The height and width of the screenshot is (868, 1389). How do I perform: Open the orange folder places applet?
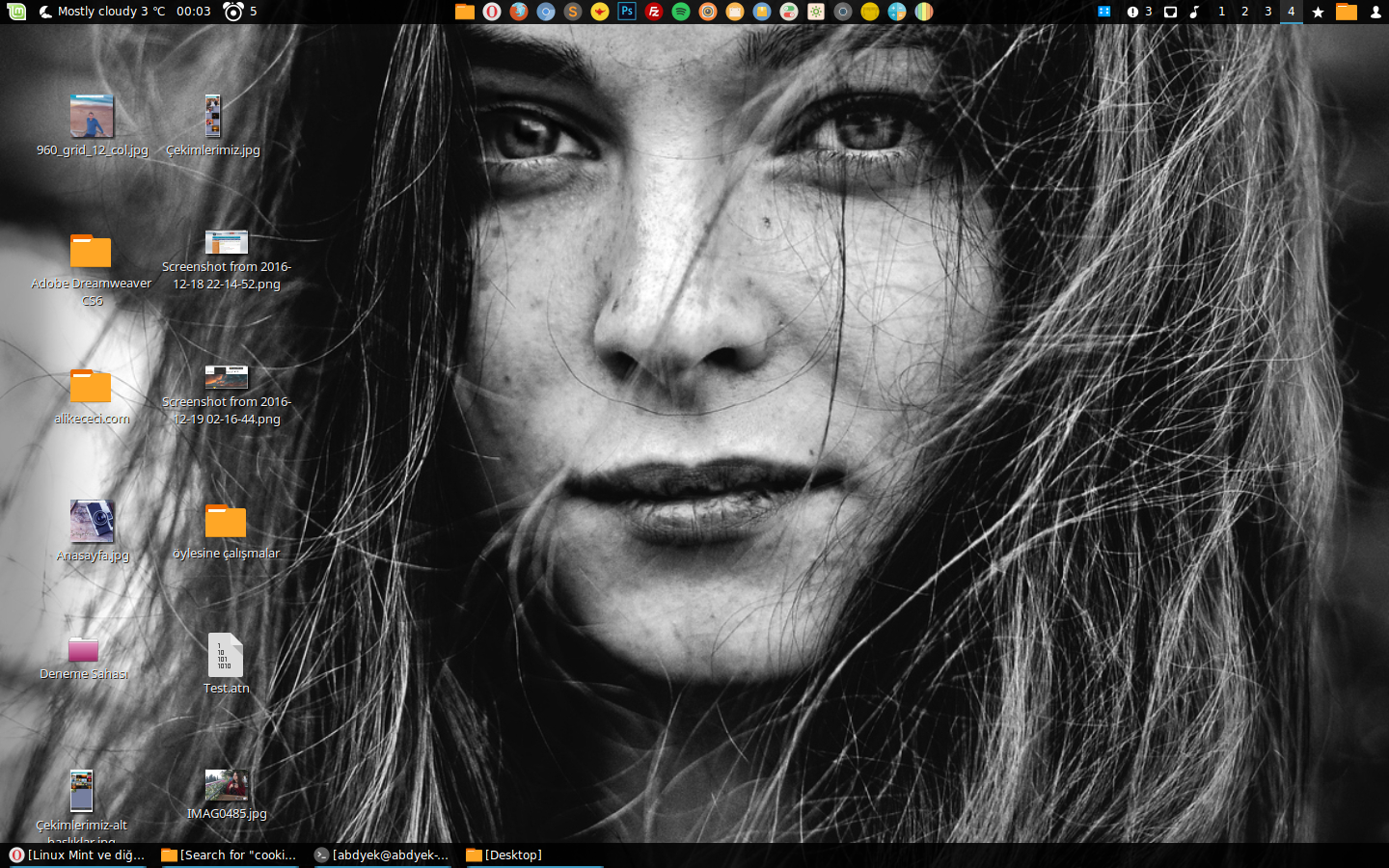(x=1347, y=12)
